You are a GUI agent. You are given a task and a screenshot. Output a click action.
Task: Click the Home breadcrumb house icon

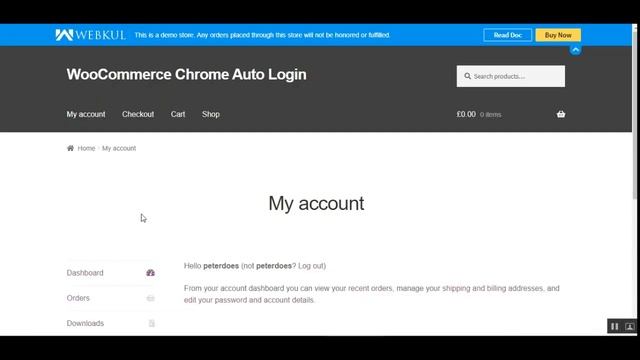(x=70, y=148)
